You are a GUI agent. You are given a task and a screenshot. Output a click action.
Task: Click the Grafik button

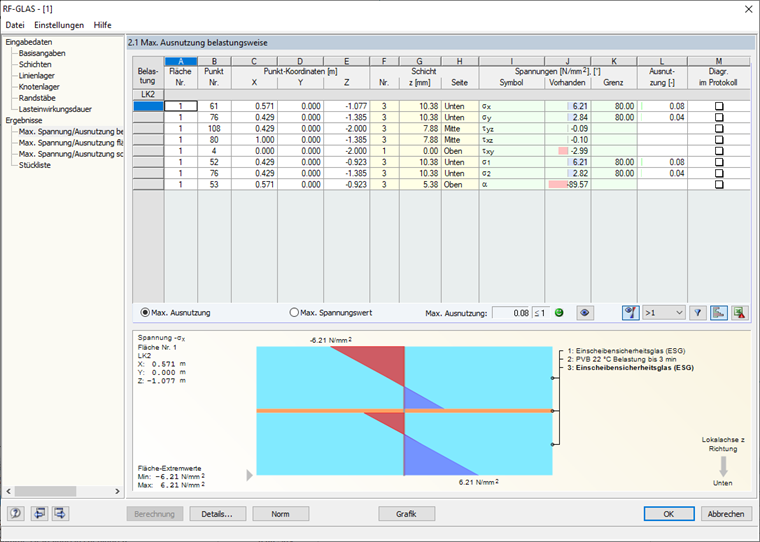click(407, 514)
